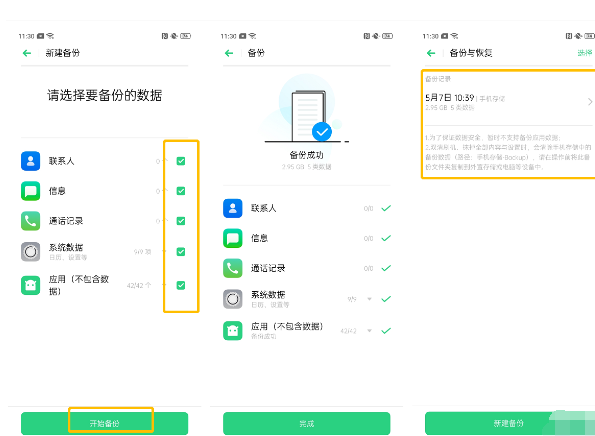This screenshot has width=595, height=436.
Task: Expand 系统数据 item in 新建备份 list
Action: (x=164, y=251)
